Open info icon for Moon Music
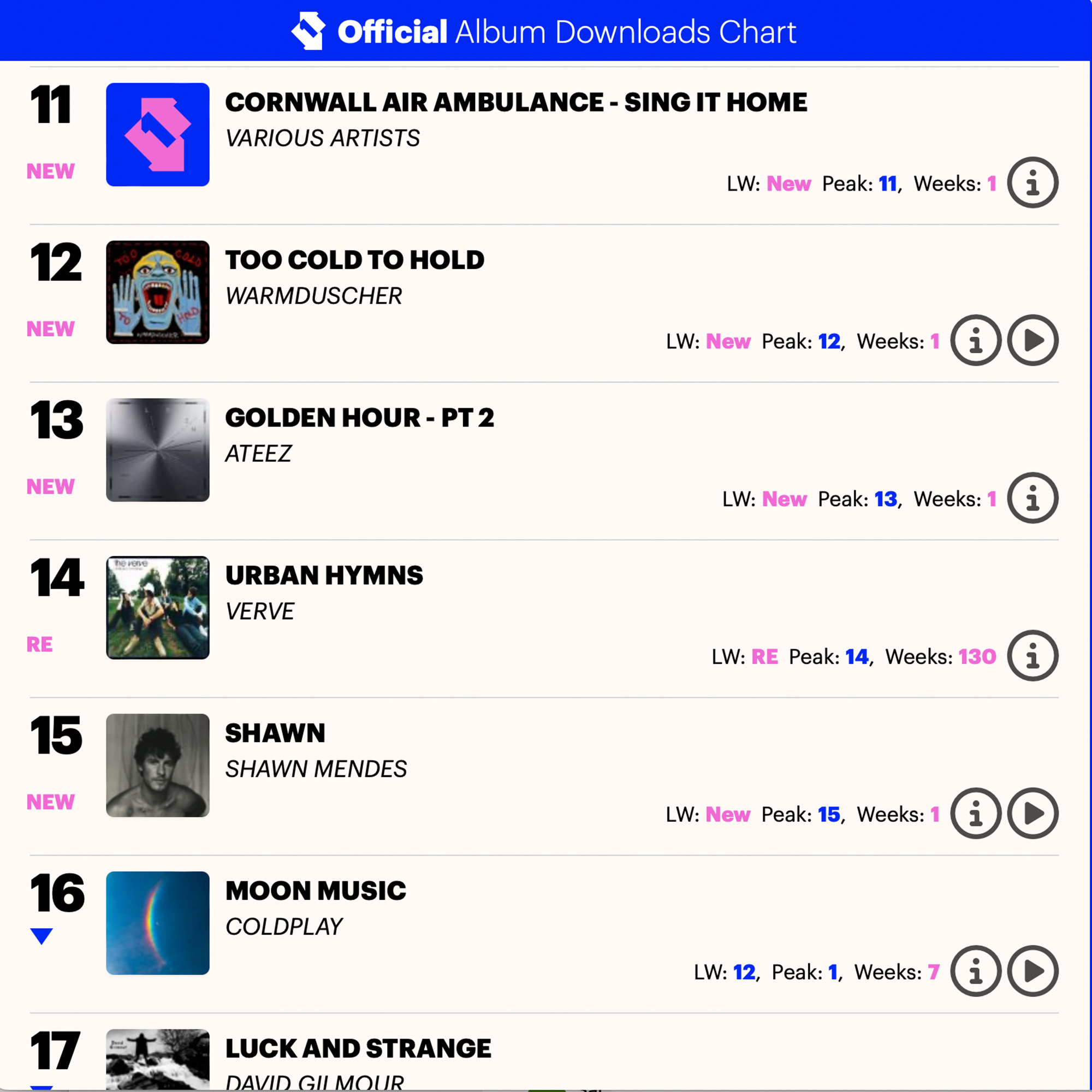This screenshot has height=1092, width=1092. click(976, 971)
